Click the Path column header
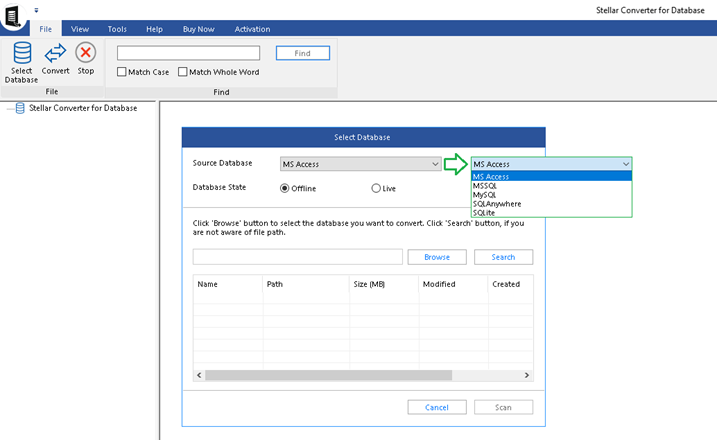 click(x=306, y=284)
